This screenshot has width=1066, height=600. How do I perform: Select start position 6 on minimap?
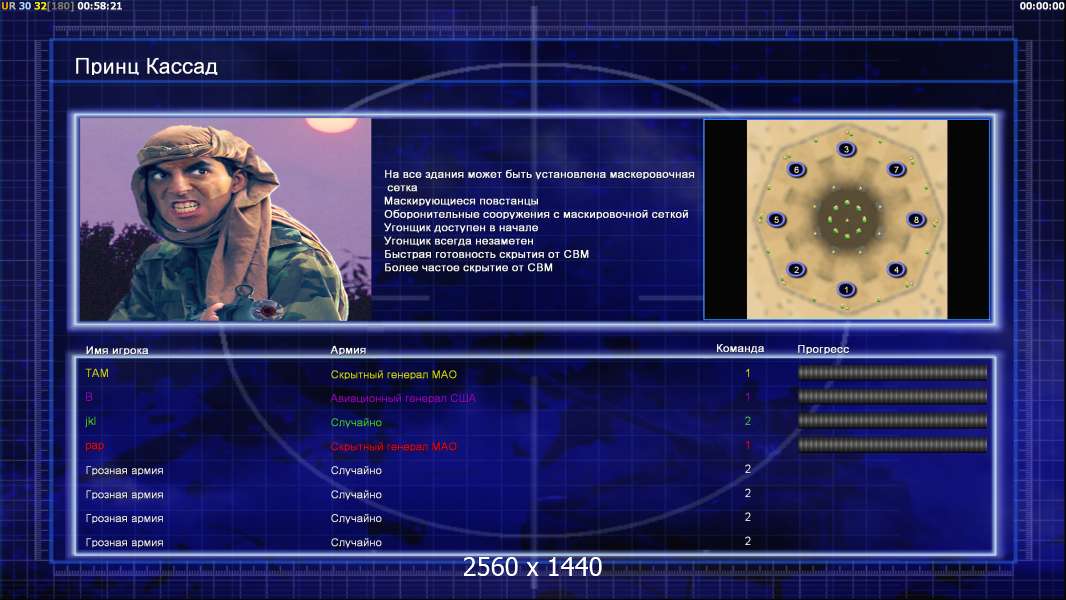click(x=796, y=169)
